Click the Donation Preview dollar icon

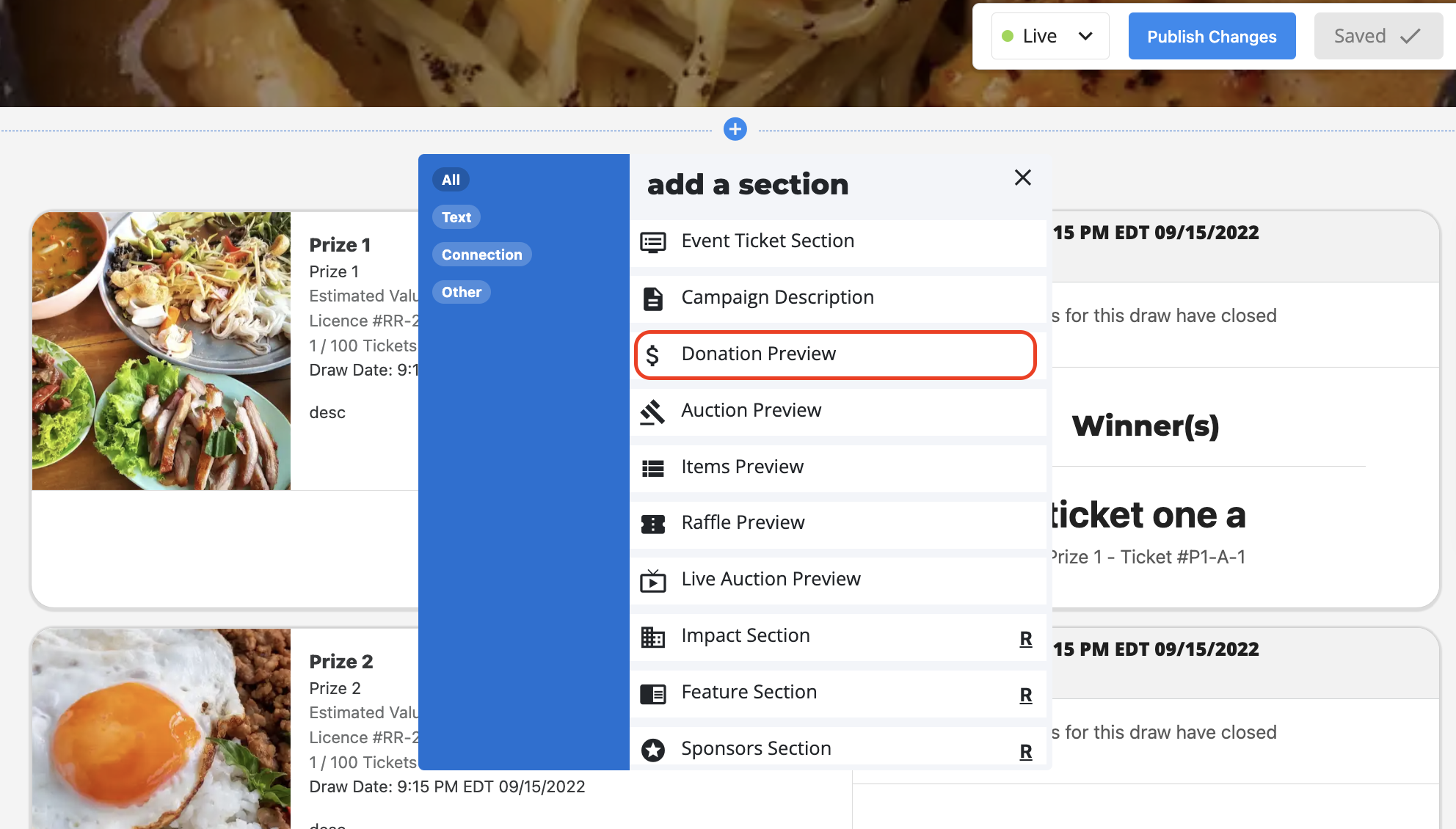(x=652, y=355)
